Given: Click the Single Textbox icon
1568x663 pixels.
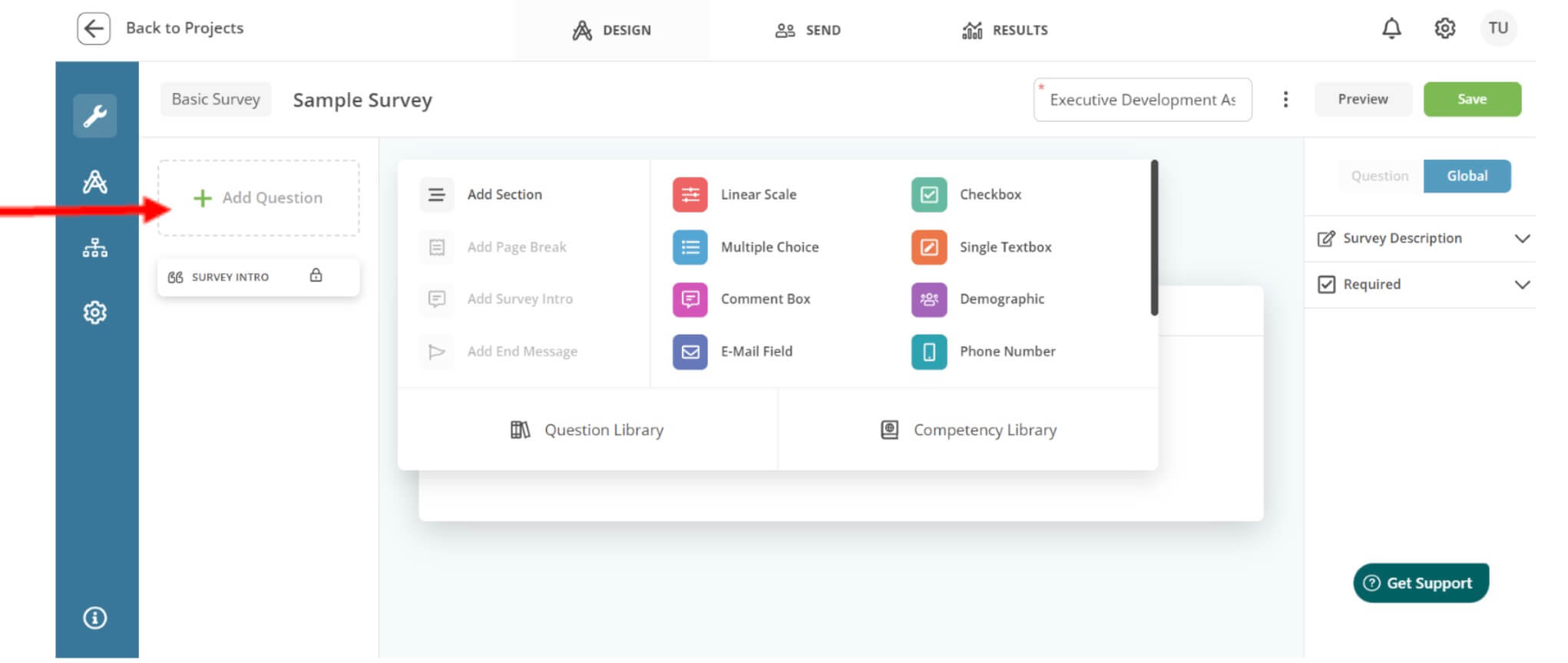Looking at the screenshot, I should 928,247.
